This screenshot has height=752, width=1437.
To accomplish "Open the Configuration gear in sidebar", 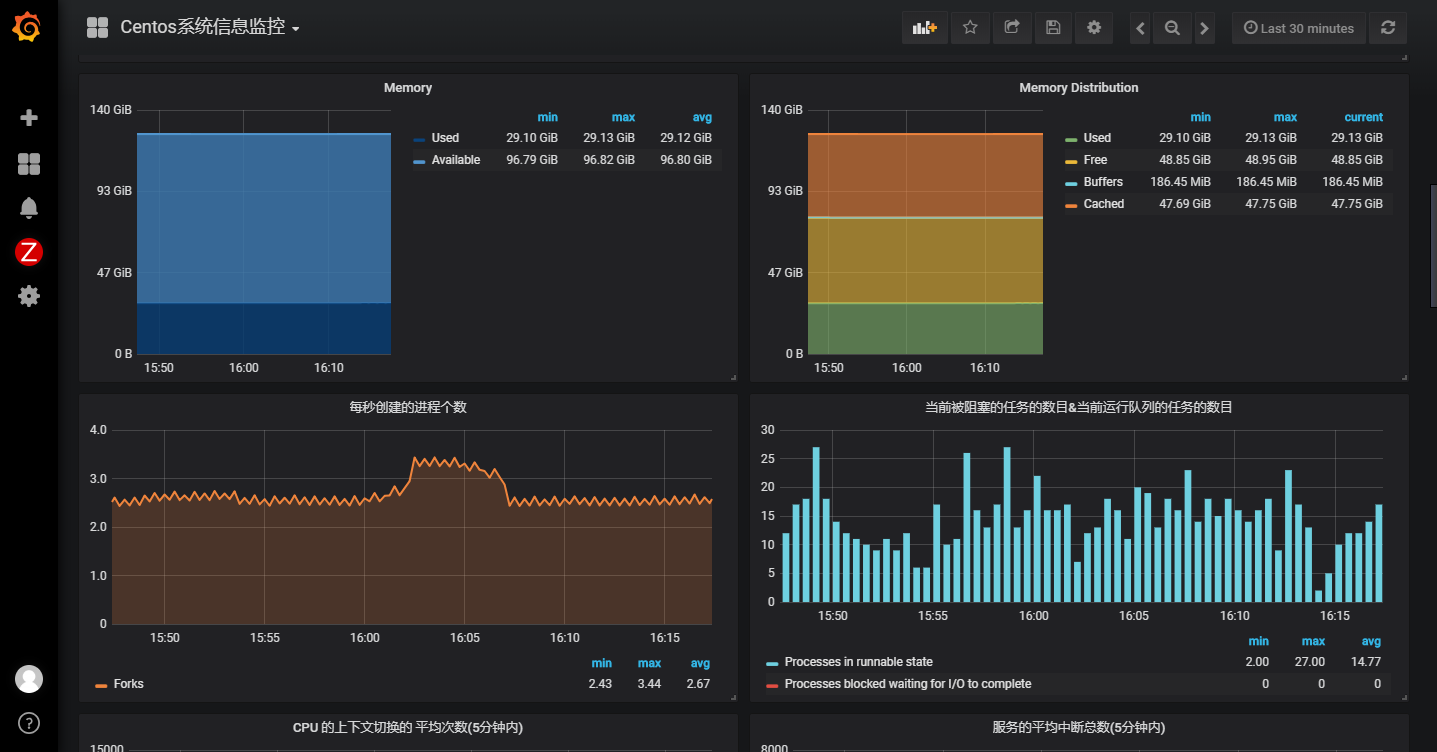I will pyautogui.click(x=29, y=296).
